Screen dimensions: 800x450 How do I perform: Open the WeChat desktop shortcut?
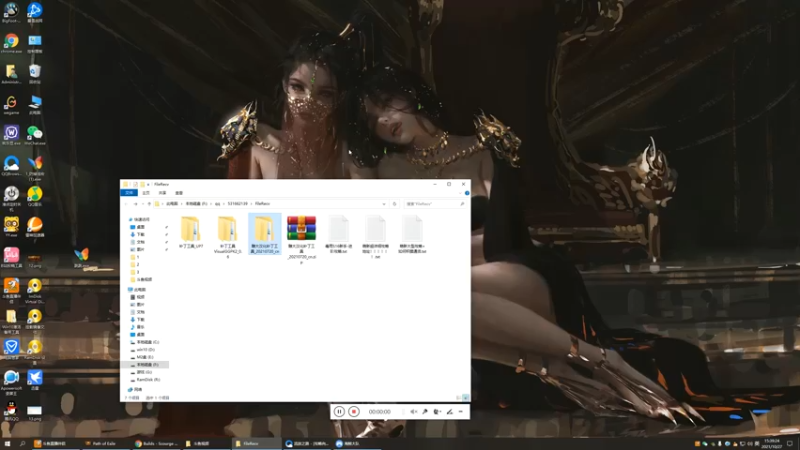coord(35,136)
